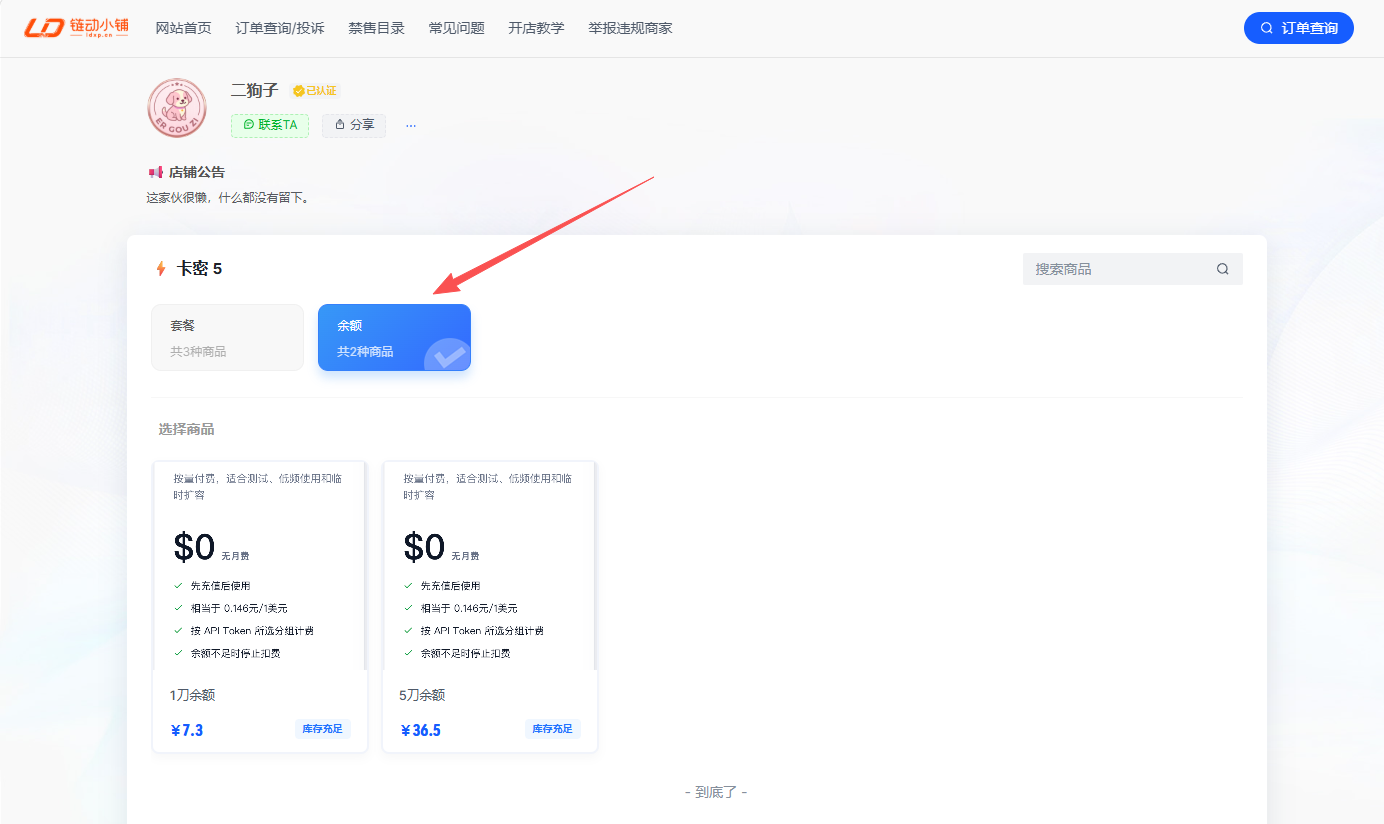This screenshot has width=1384, height=824.
Task: Click 举报违规商家 in the header
Action: (x=630, y=28)
